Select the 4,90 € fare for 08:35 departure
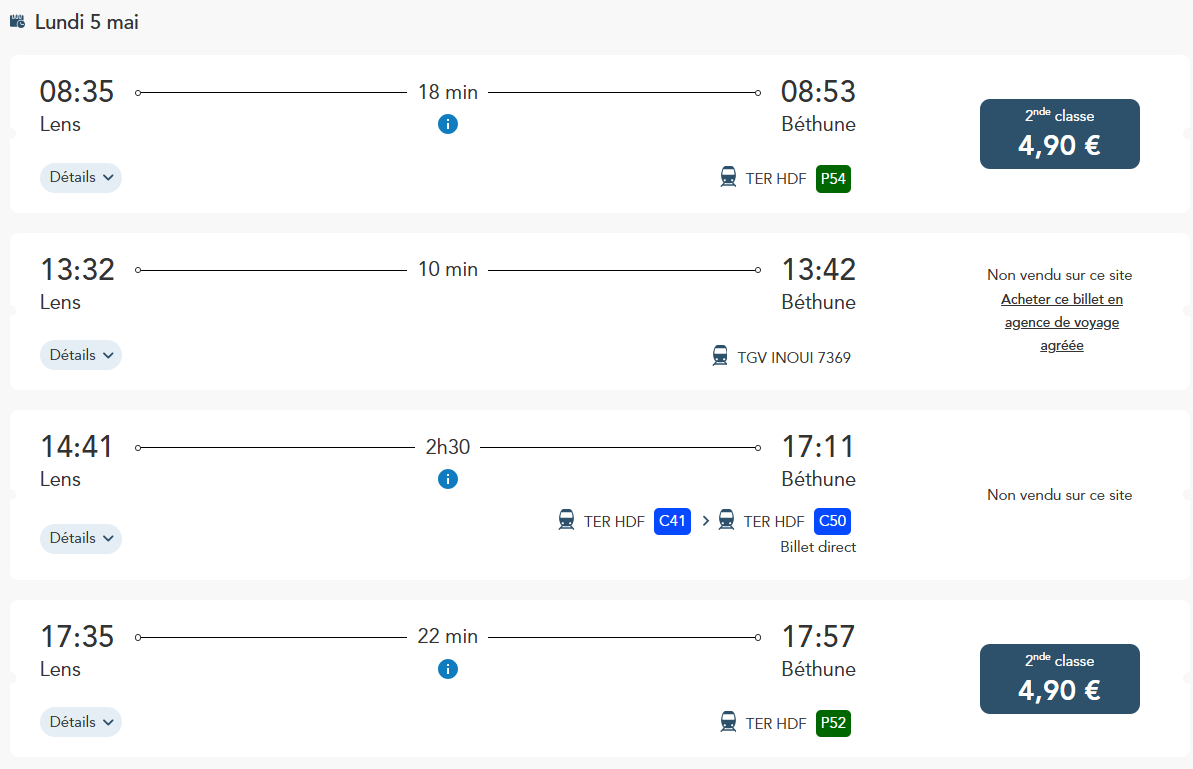This screenshot has height=769, width=1193. [x=1059, y=134]
